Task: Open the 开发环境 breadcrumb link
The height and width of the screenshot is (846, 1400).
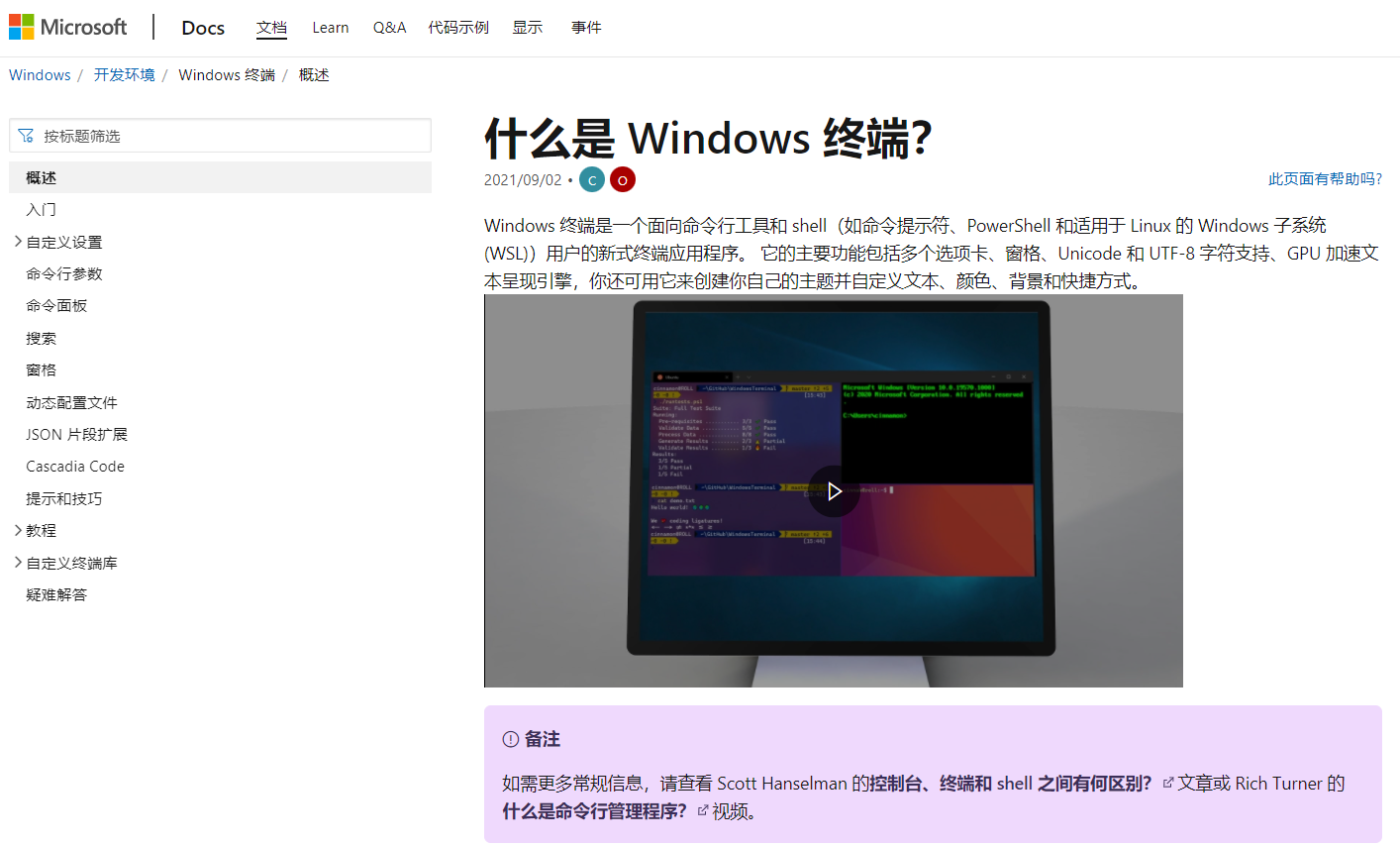Action: point(125,75)
